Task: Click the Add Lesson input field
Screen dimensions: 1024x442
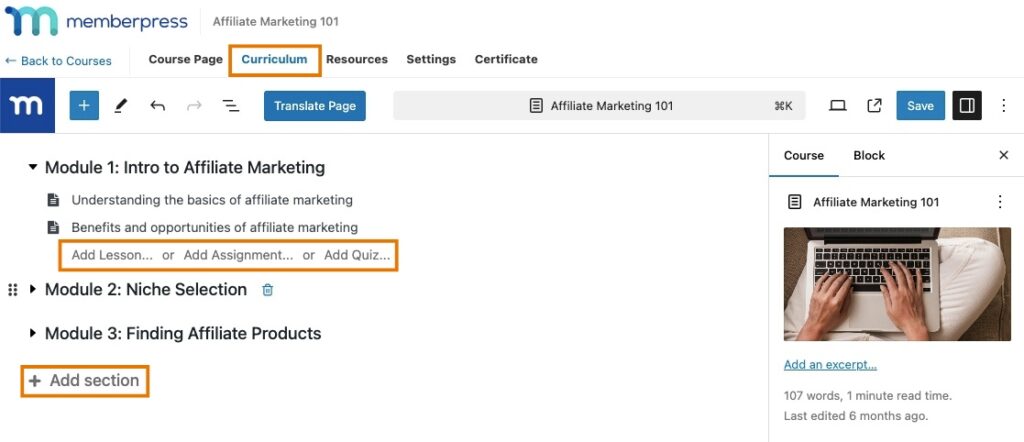Action: [112, 255]
